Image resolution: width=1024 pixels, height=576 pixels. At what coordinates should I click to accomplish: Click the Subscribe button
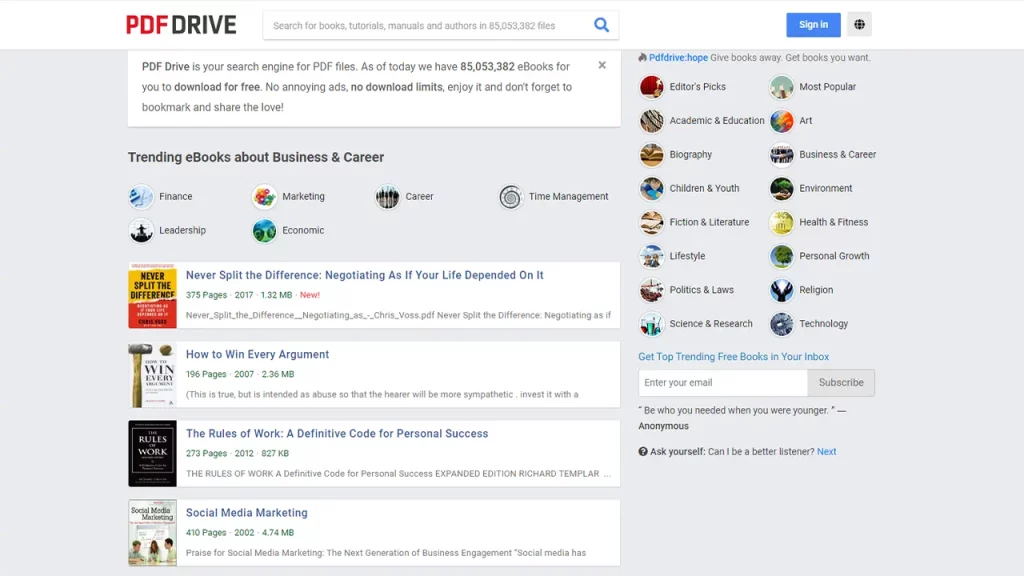pyautogui.click(x=841, y=383)
